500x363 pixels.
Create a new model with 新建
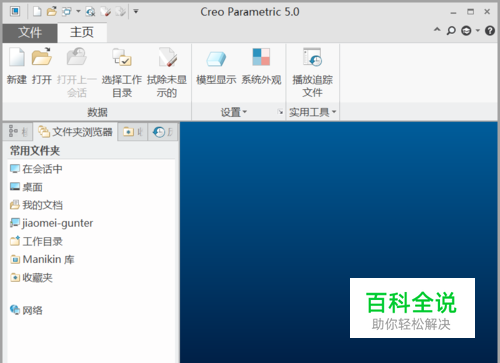tap(17, 66)
